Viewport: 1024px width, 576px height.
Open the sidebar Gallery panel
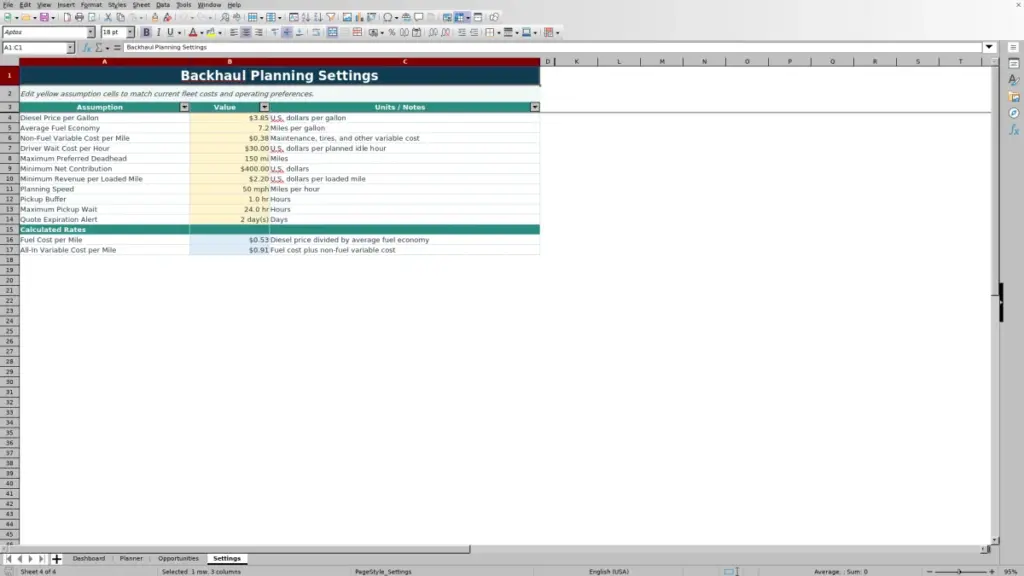click(x=1014, y=97)
